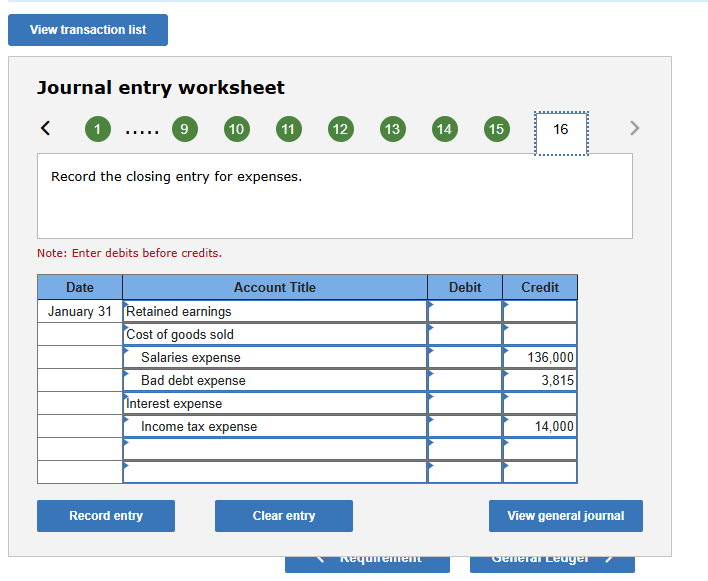This screenshot has height=581, width=708.
Task: Open Salaries expense account dropdown
Action: (275, 358)
